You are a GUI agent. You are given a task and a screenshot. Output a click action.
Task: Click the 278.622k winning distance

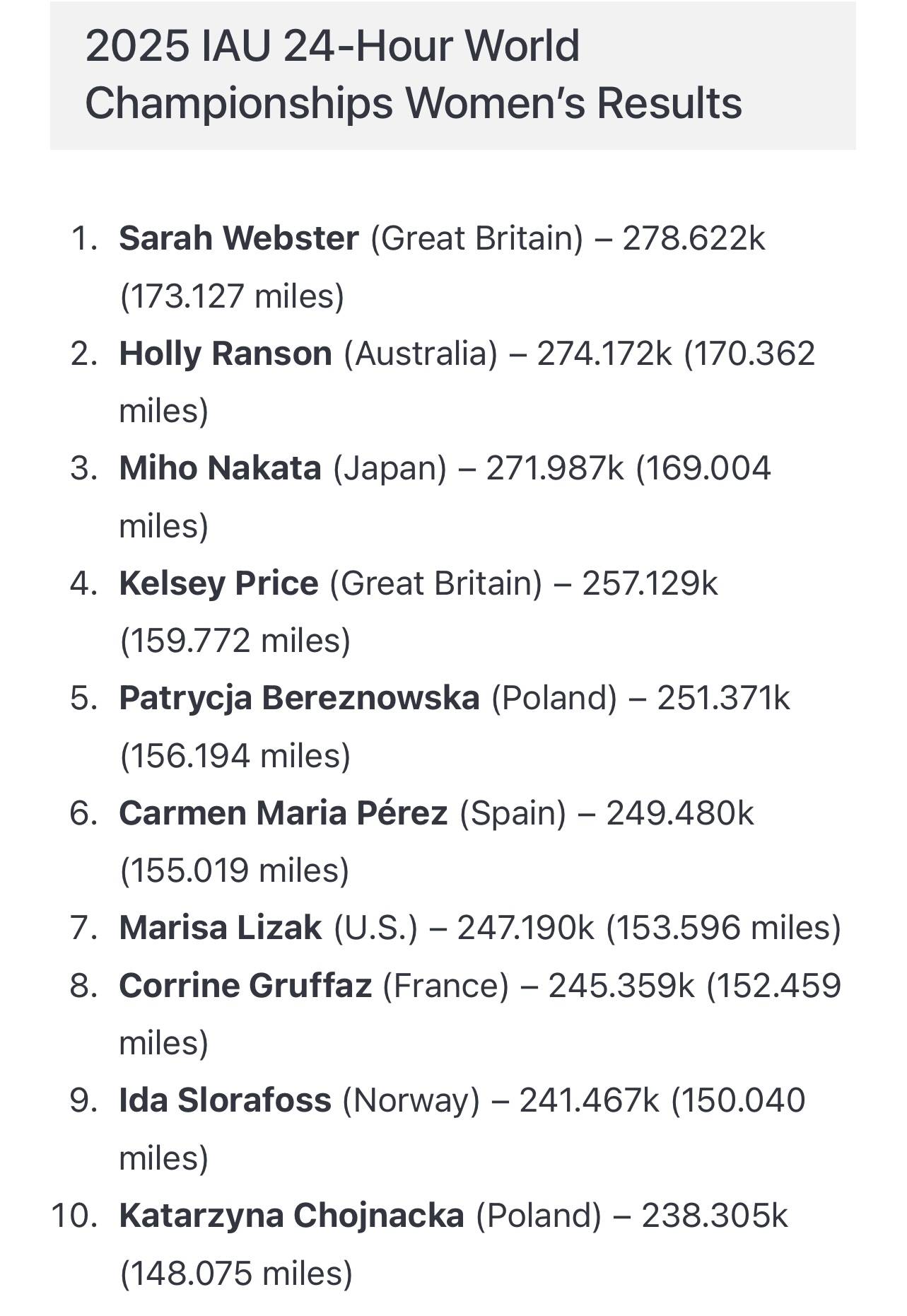pyautogui.click(x=694, y=238)
